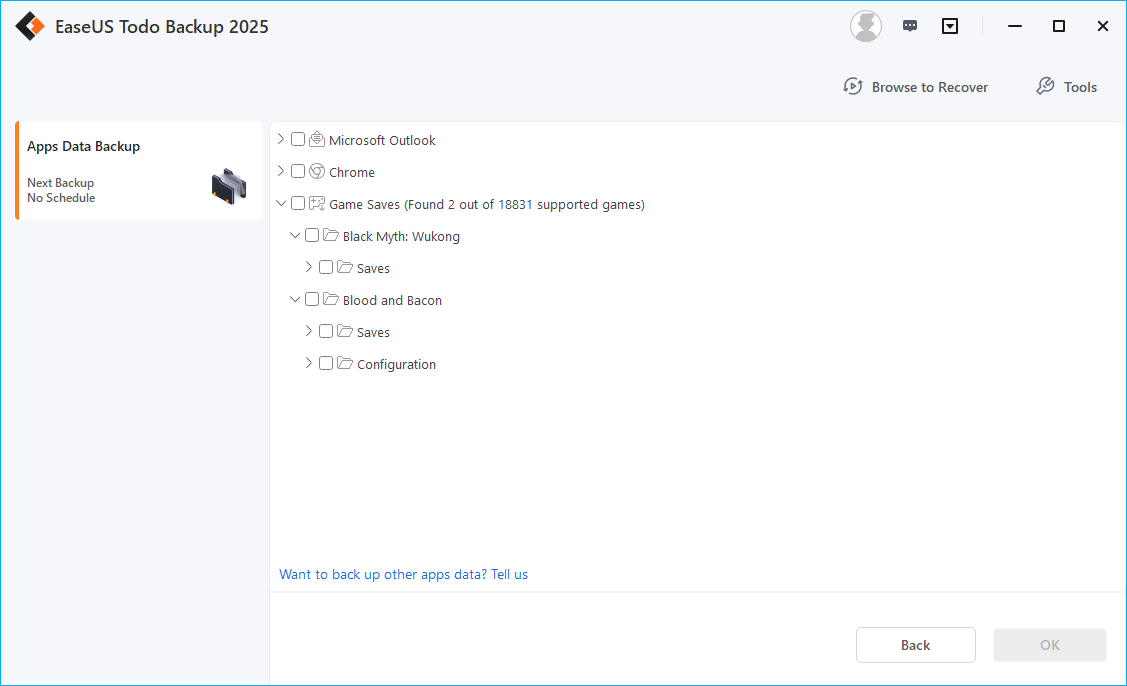Check the Chrome checkbox
The width and height of the screenshot is (1127, 686).
[298, 171]
